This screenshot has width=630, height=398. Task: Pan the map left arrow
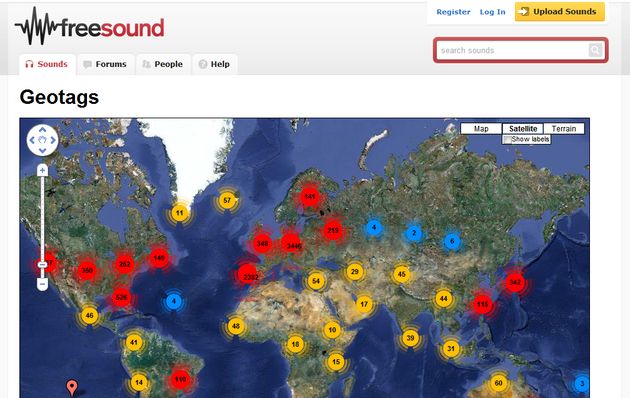[x=32, y=140]
